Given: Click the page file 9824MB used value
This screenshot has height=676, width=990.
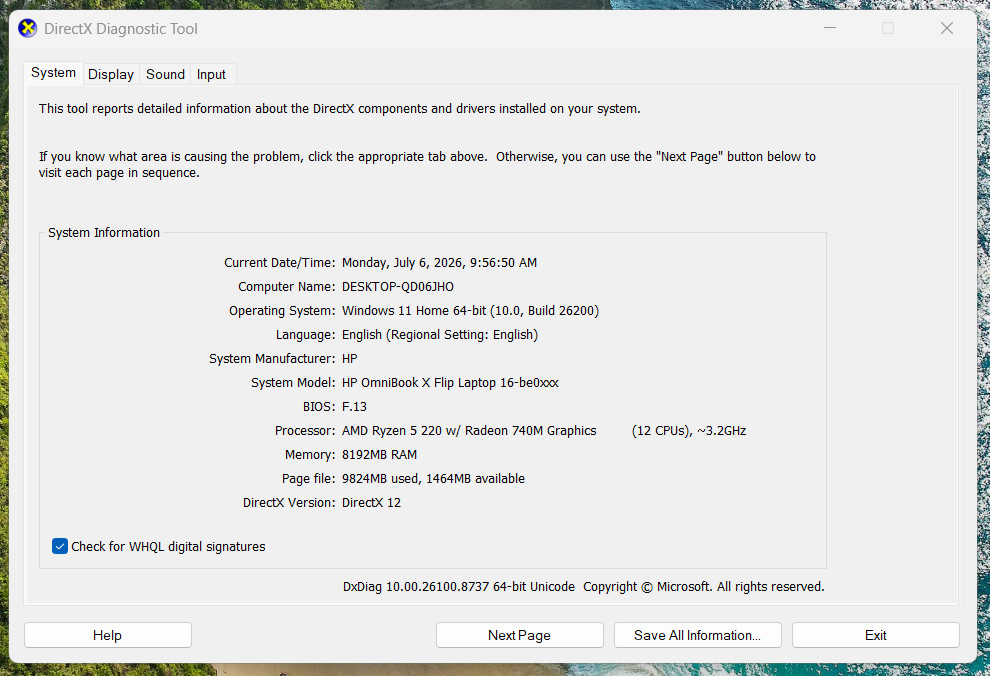Looking at the screenshot, I should (433, 478).
